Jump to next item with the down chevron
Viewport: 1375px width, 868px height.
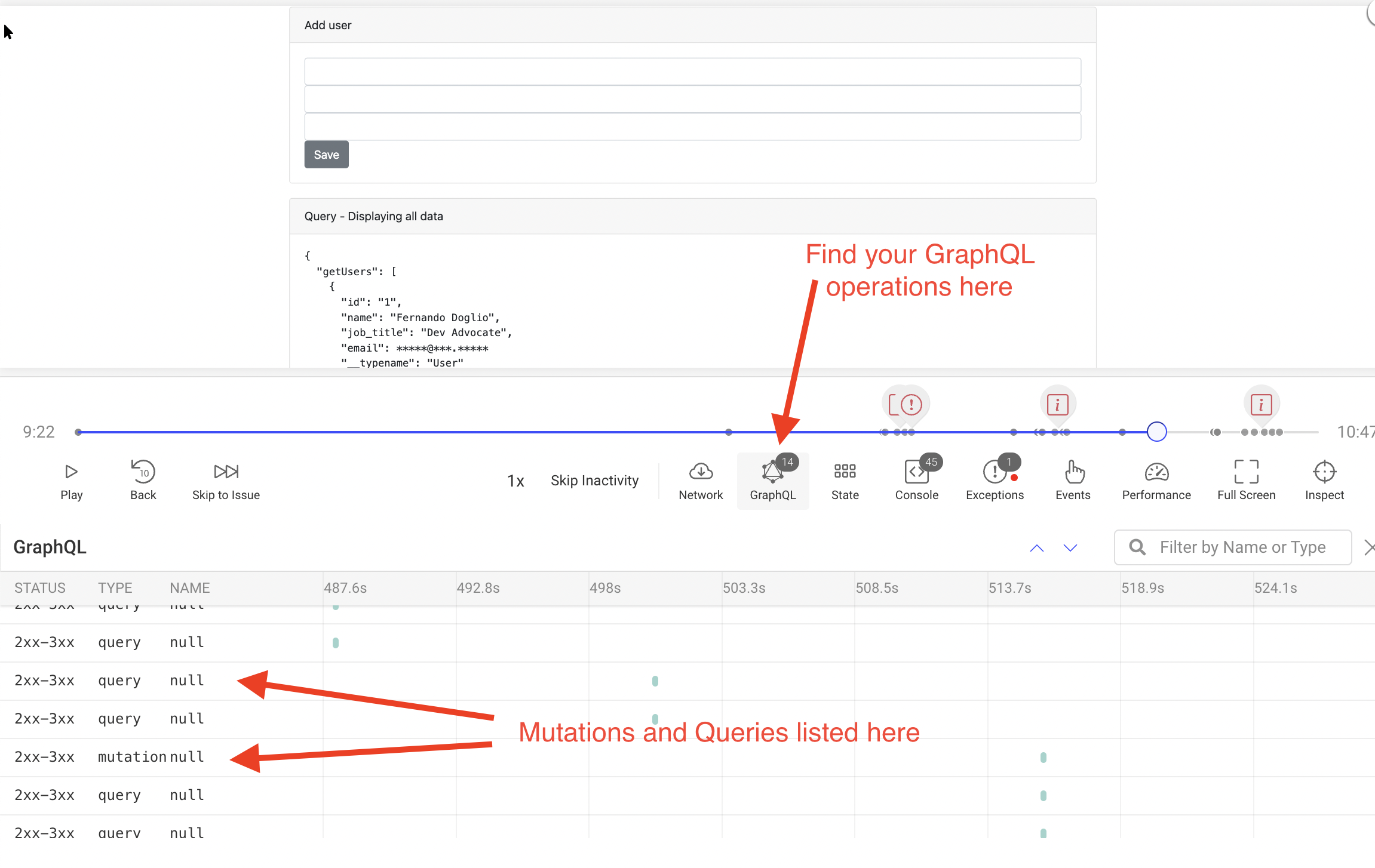tap(1069, 547)
